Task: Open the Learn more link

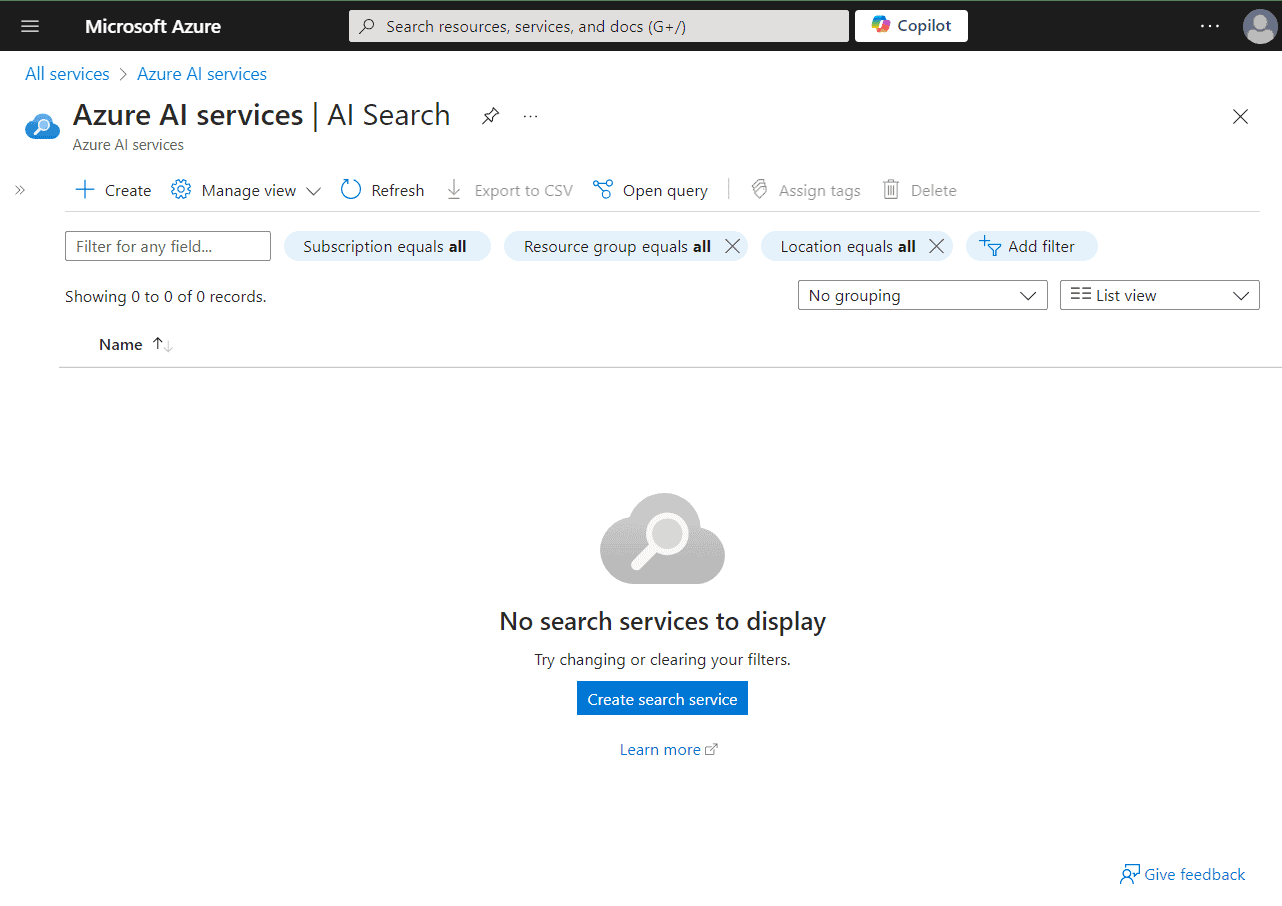Action: coord(669,750)
